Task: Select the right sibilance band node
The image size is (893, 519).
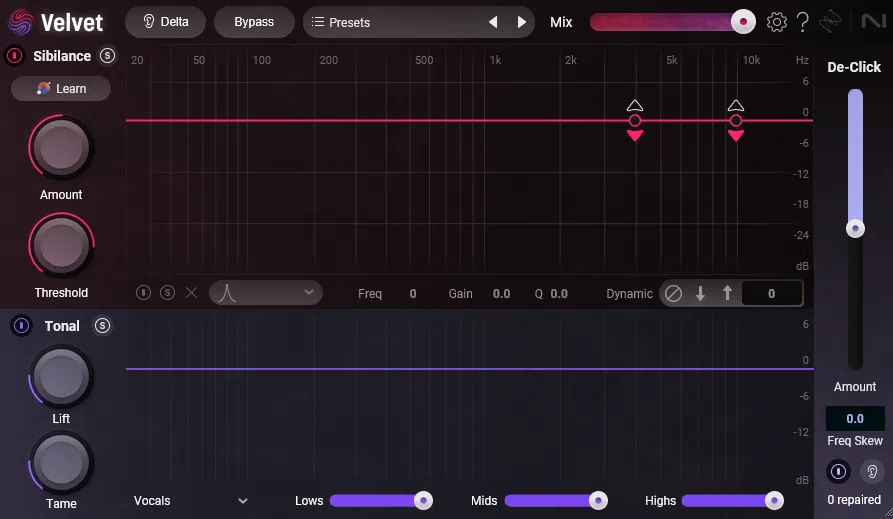Action: tap(735, 120)
